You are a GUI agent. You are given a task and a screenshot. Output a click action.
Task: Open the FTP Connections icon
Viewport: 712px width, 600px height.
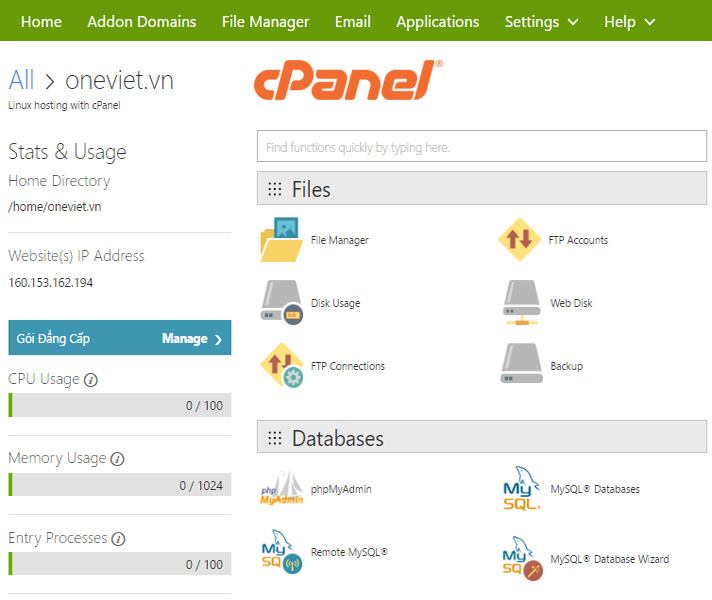[x=281, y=366]
